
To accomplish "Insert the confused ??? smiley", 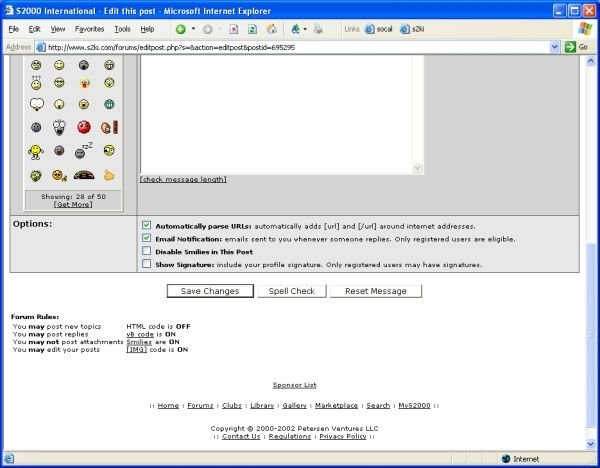I will (36, 82).
